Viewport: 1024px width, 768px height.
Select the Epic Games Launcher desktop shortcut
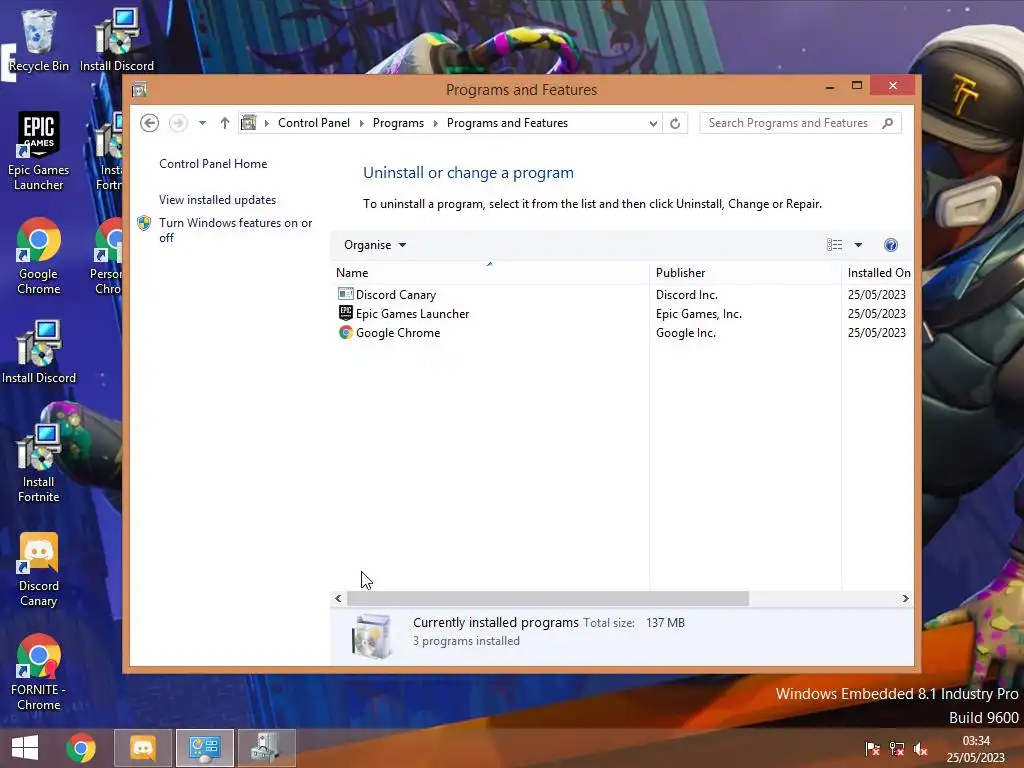pyautogui.click(x=39, y=152)
